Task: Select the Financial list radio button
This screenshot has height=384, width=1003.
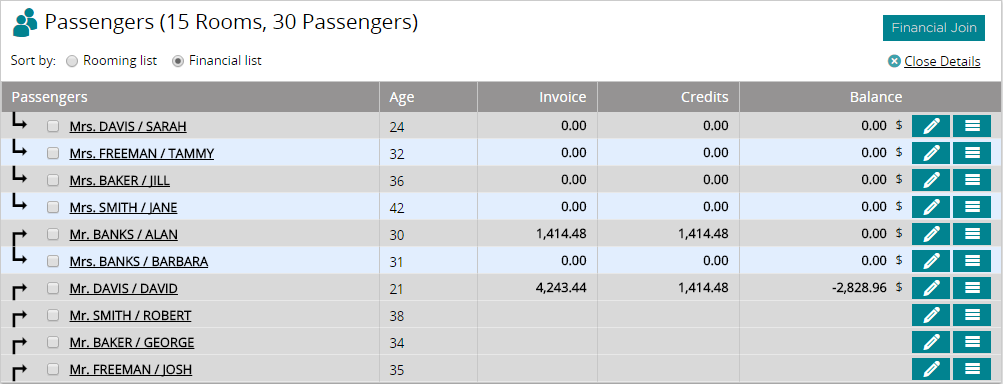Action: click(x=178, y=61)
